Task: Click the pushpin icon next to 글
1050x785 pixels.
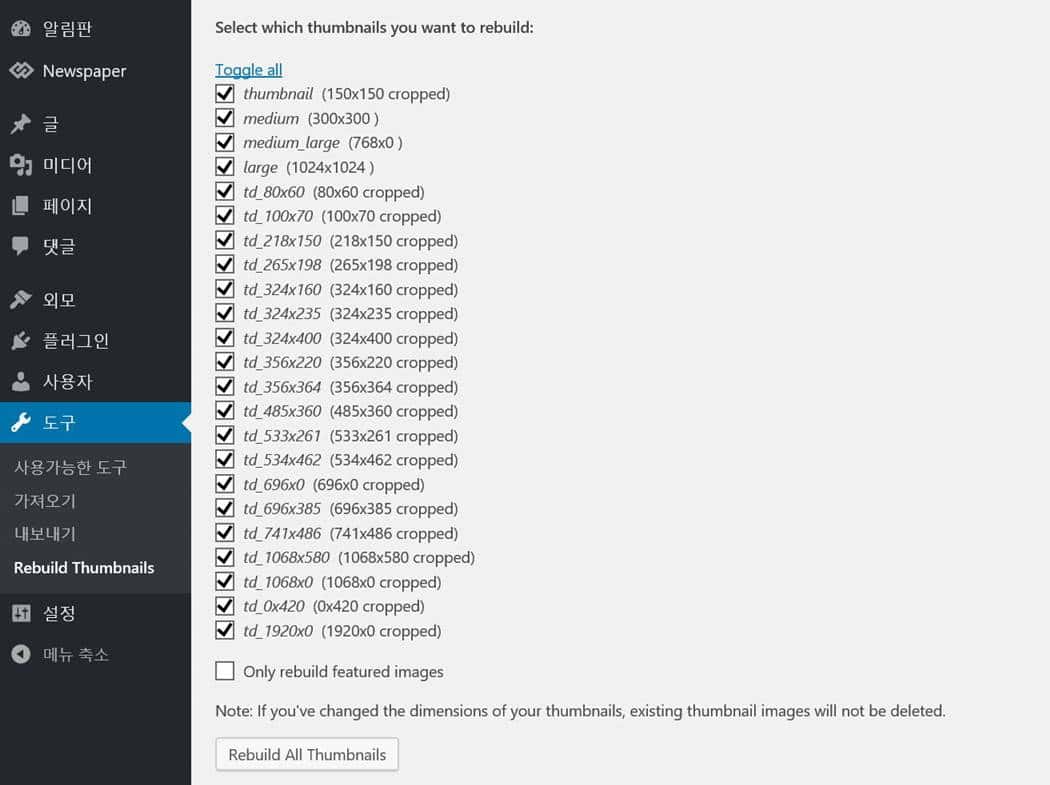Action: (21, 124)
